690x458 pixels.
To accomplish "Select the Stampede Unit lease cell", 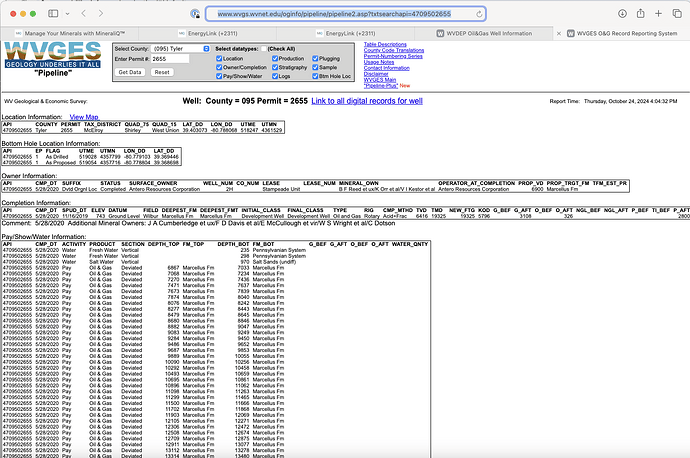I will click(x=281, y=189).
